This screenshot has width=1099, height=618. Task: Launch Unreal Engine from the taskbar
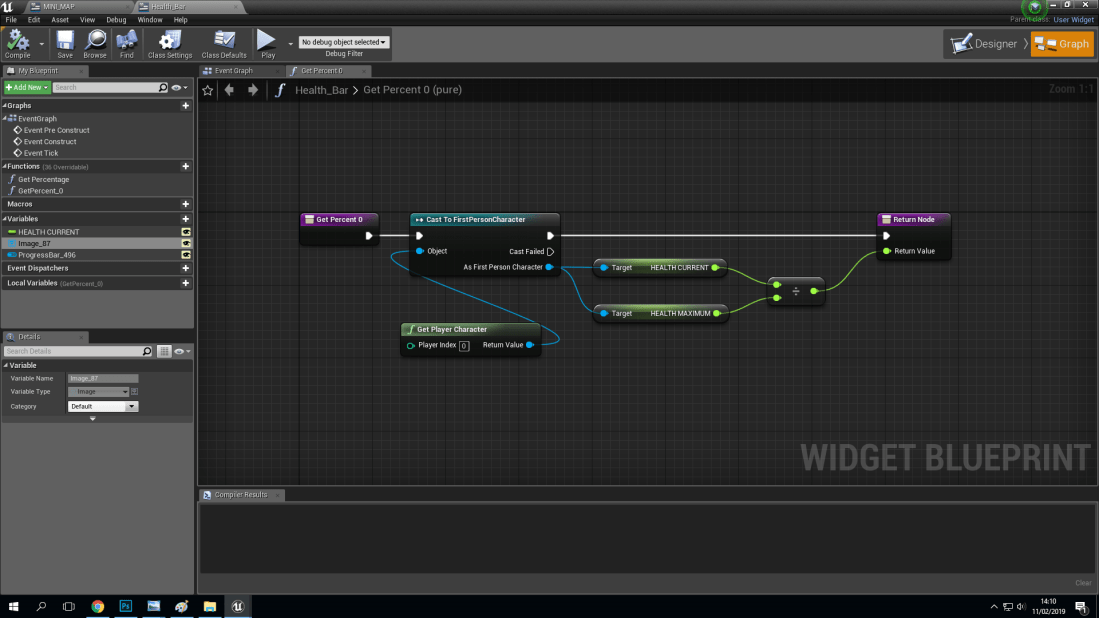coord(238,606)
